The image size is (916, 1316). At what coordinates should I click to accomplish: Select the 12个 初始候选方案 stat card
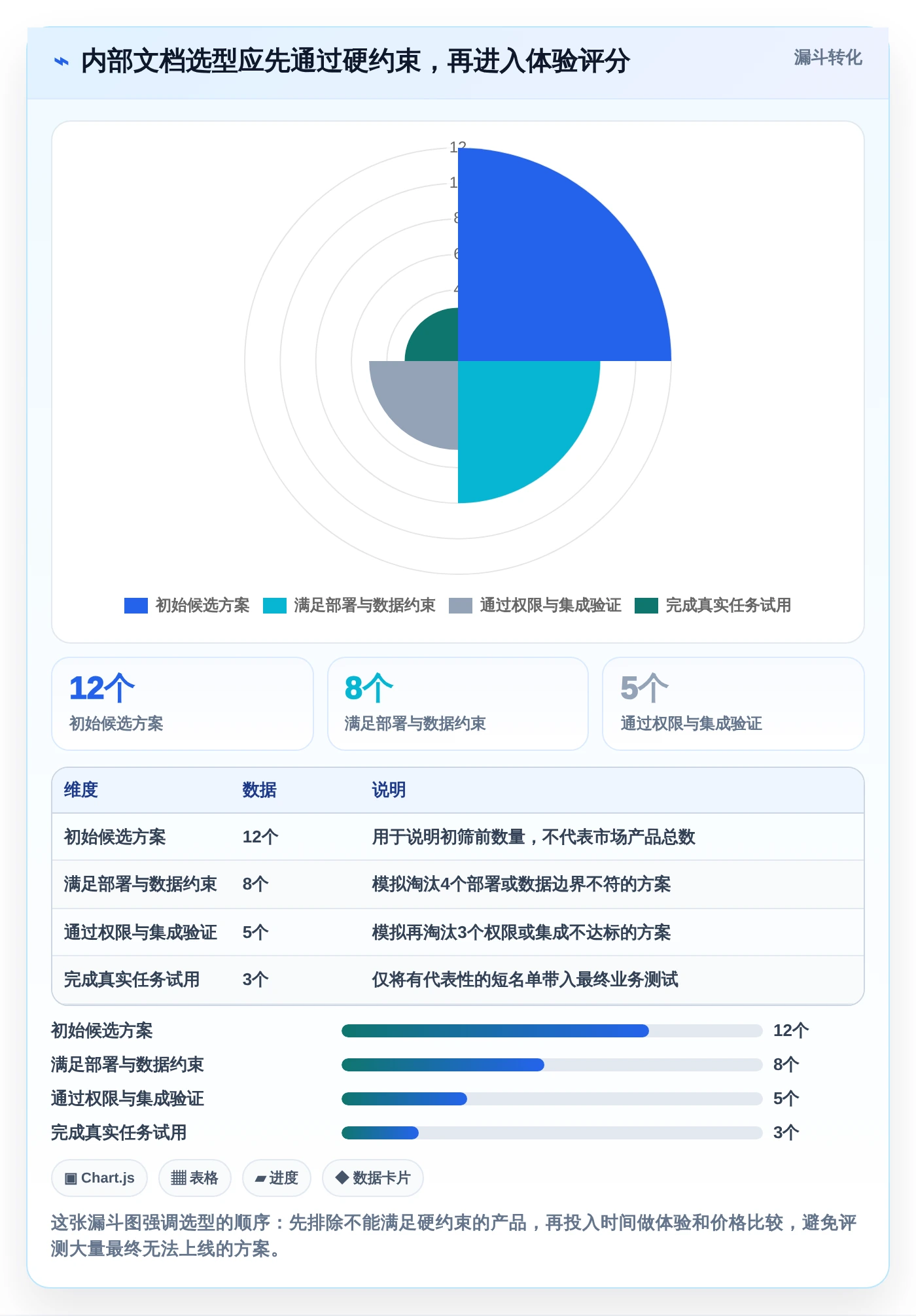click(x=183, y=704)
